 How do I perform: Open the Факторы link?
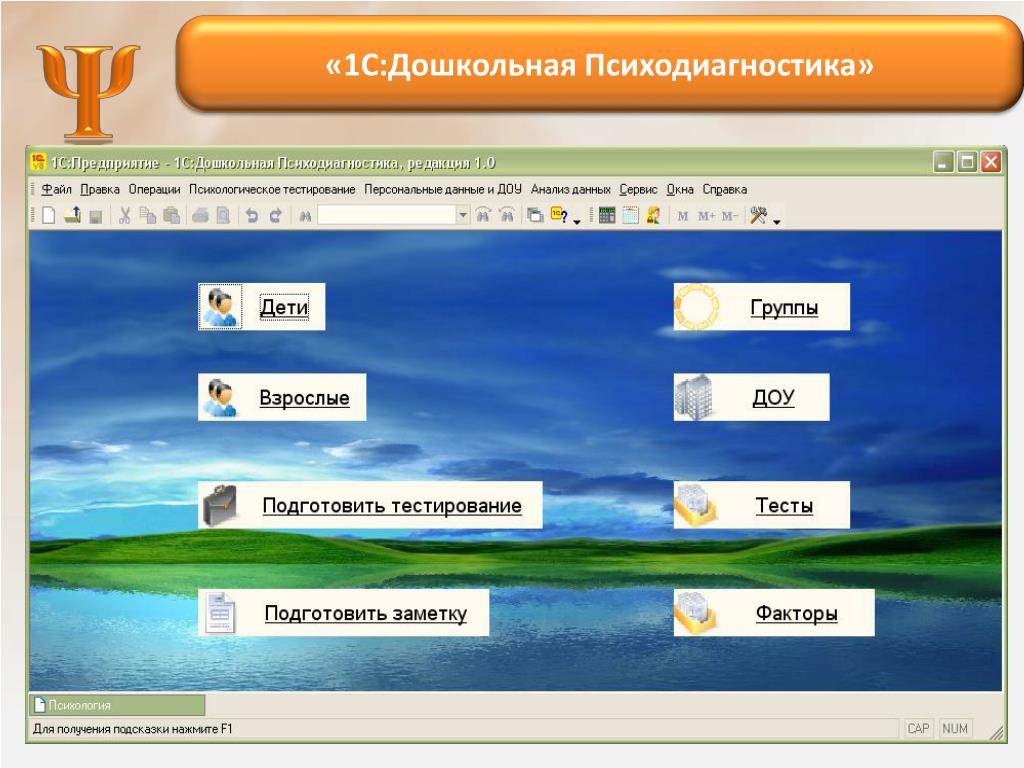[797, 613]
